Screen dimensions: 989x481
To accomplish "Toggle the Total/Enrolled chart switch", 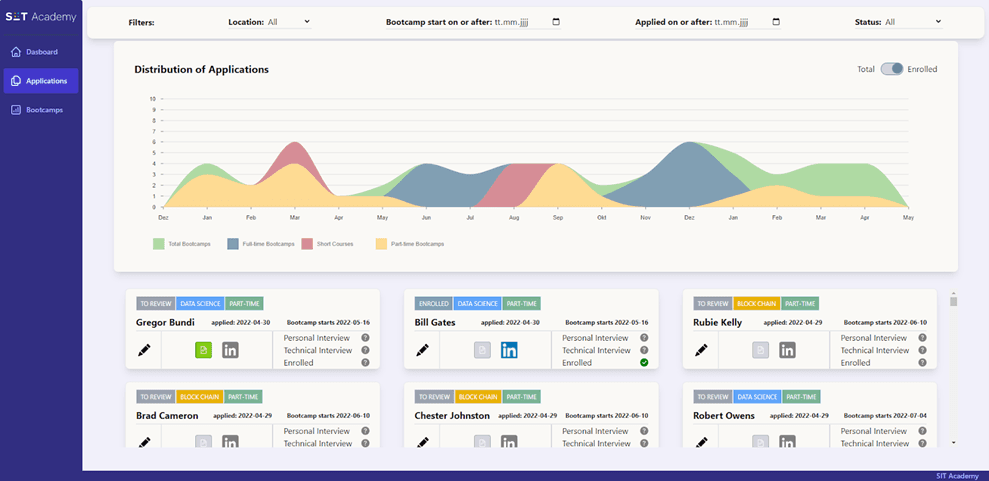I will point(891,69).
